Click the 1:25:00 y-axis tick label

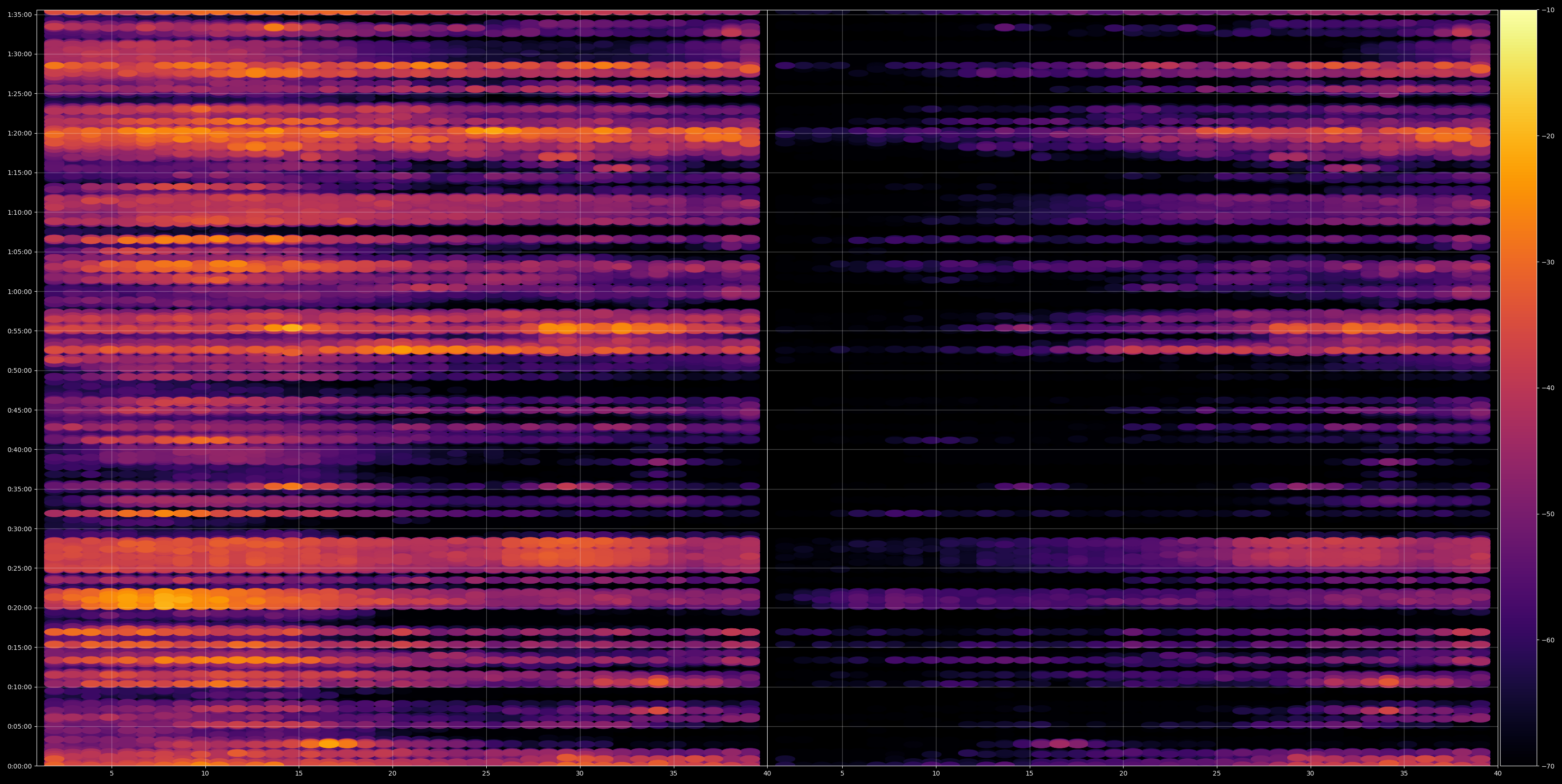click(19, 93)
